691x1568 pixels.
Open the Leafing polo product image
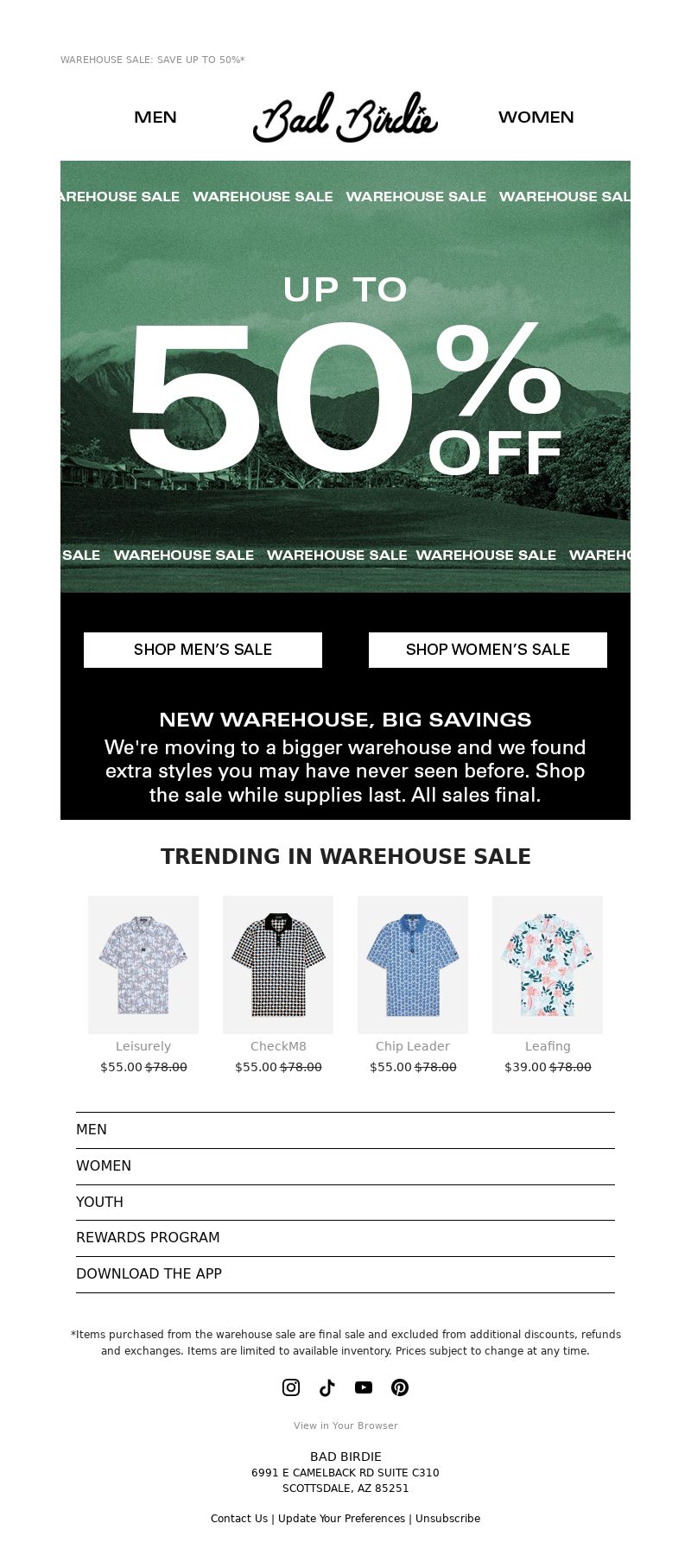548,964
